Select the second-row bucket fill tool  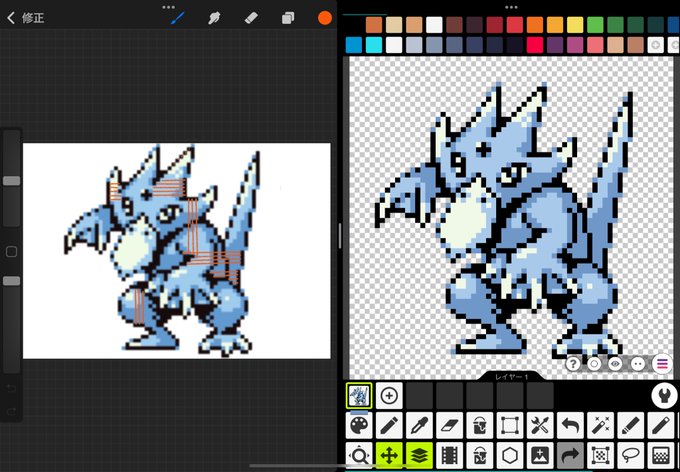point(480,456)
